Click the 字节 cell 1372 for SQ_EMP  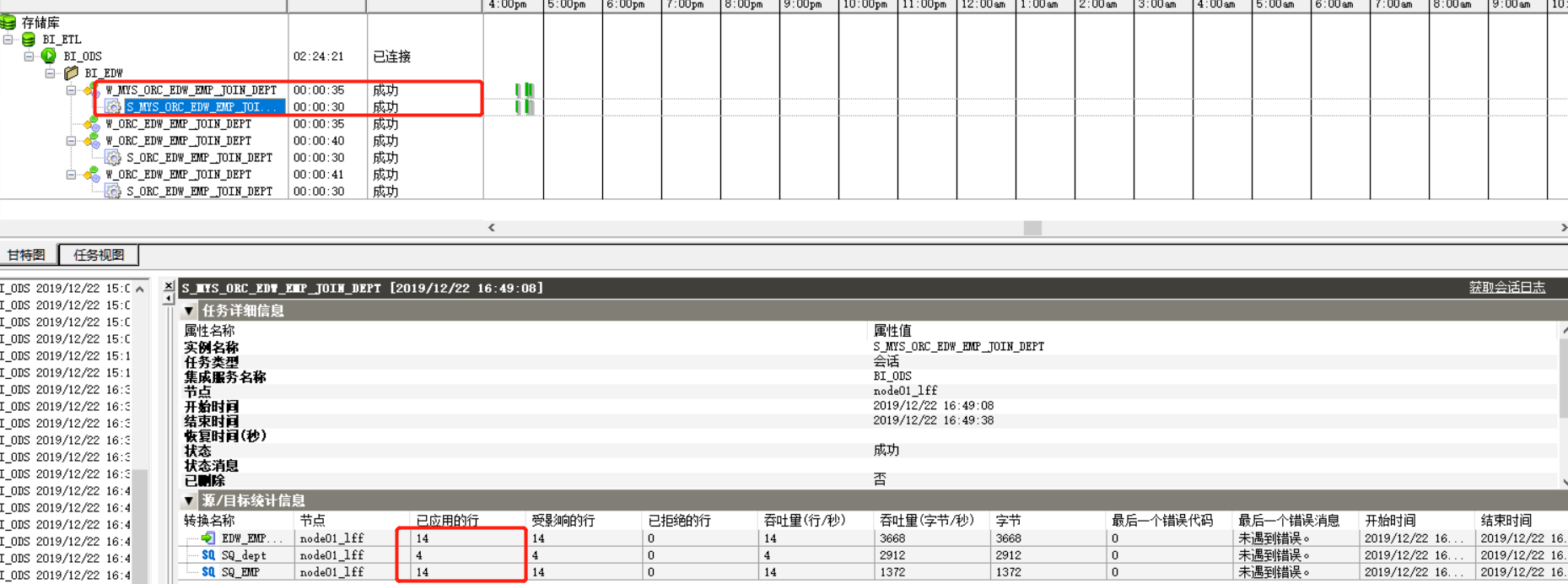coord(1048,572)
